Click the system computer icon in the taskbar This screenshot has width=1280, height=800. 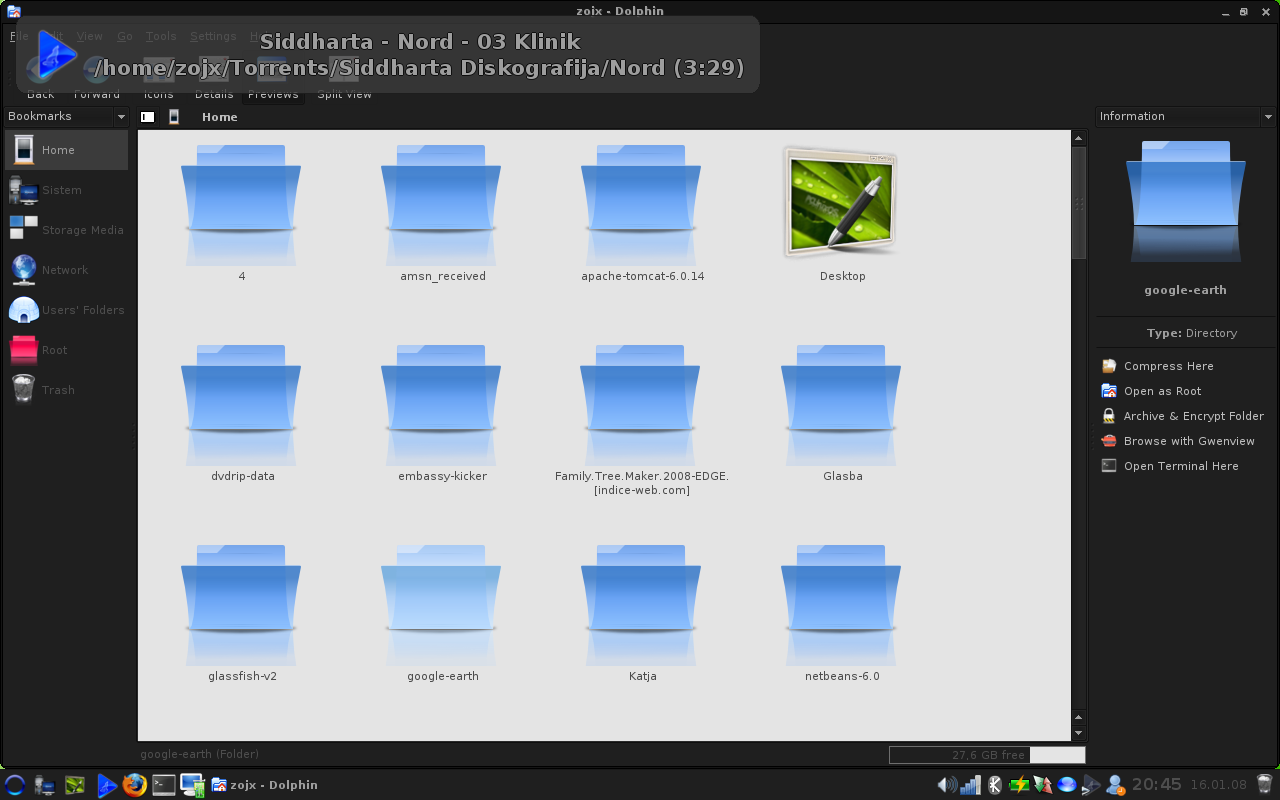coord(44,785)
